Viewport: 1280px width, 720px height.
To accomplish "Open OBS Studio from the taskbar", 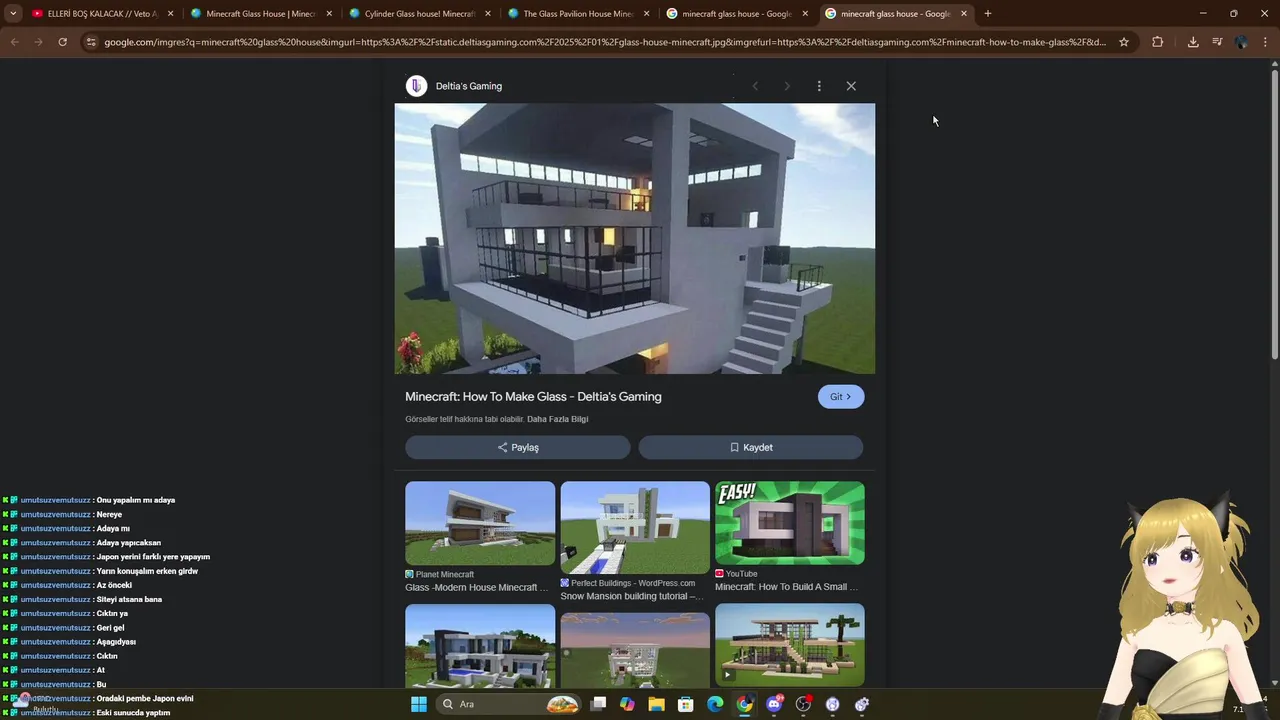I will click(x=803, y=704).
